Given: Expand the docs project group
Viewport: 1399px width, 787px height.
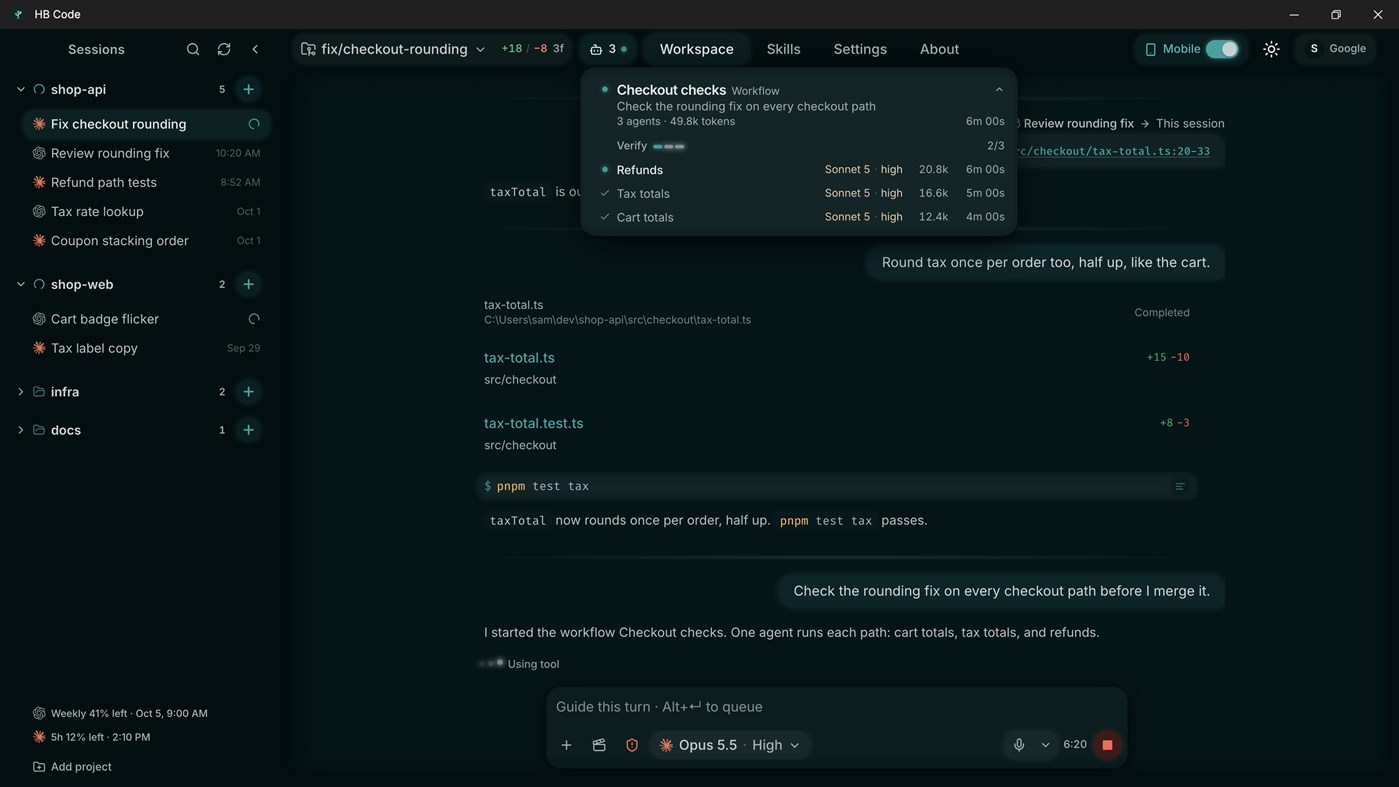Looking at the screenshot, I should (20, 430).
